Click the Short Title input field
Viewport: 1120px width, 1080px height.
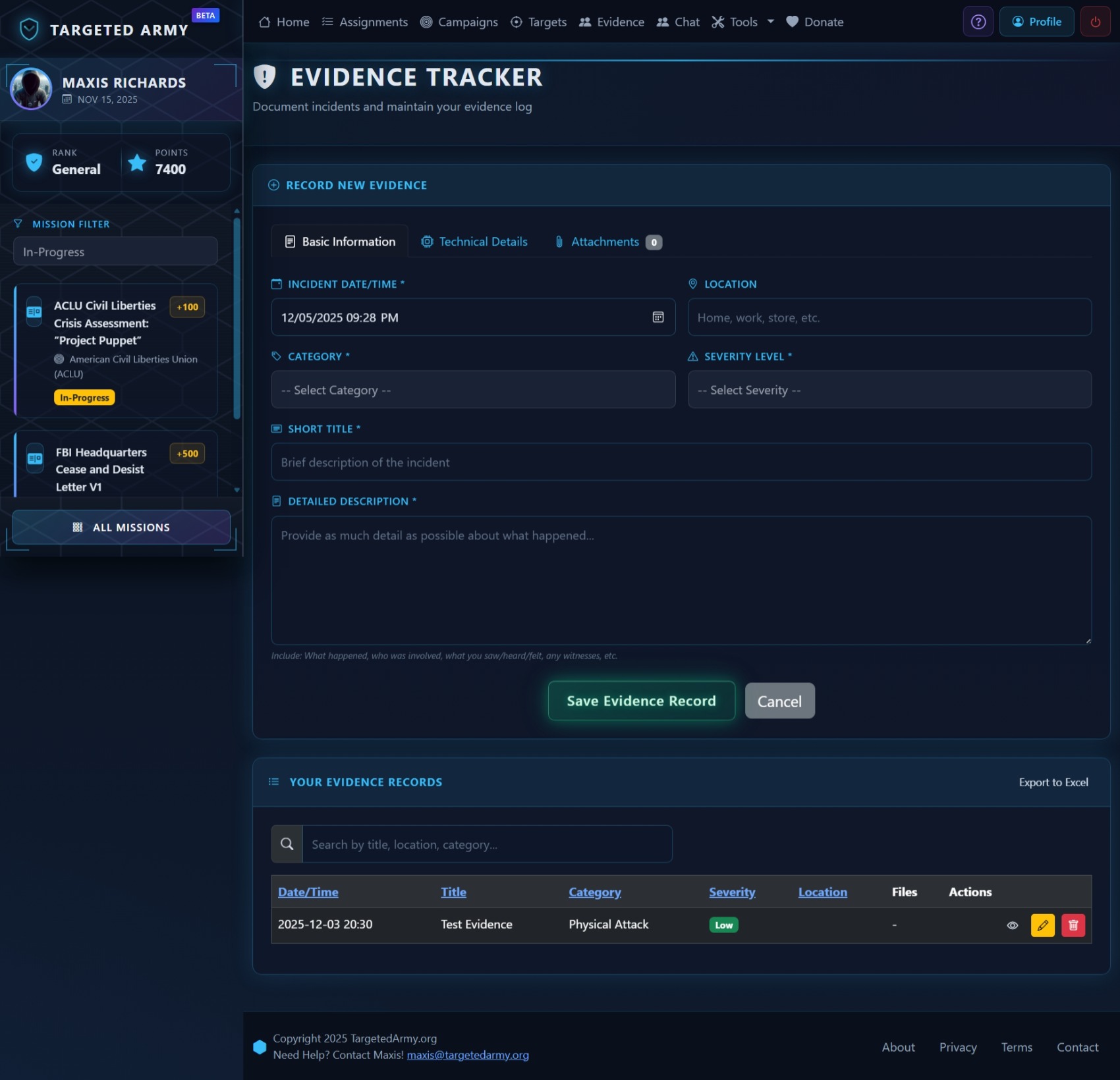pos(681,462)
